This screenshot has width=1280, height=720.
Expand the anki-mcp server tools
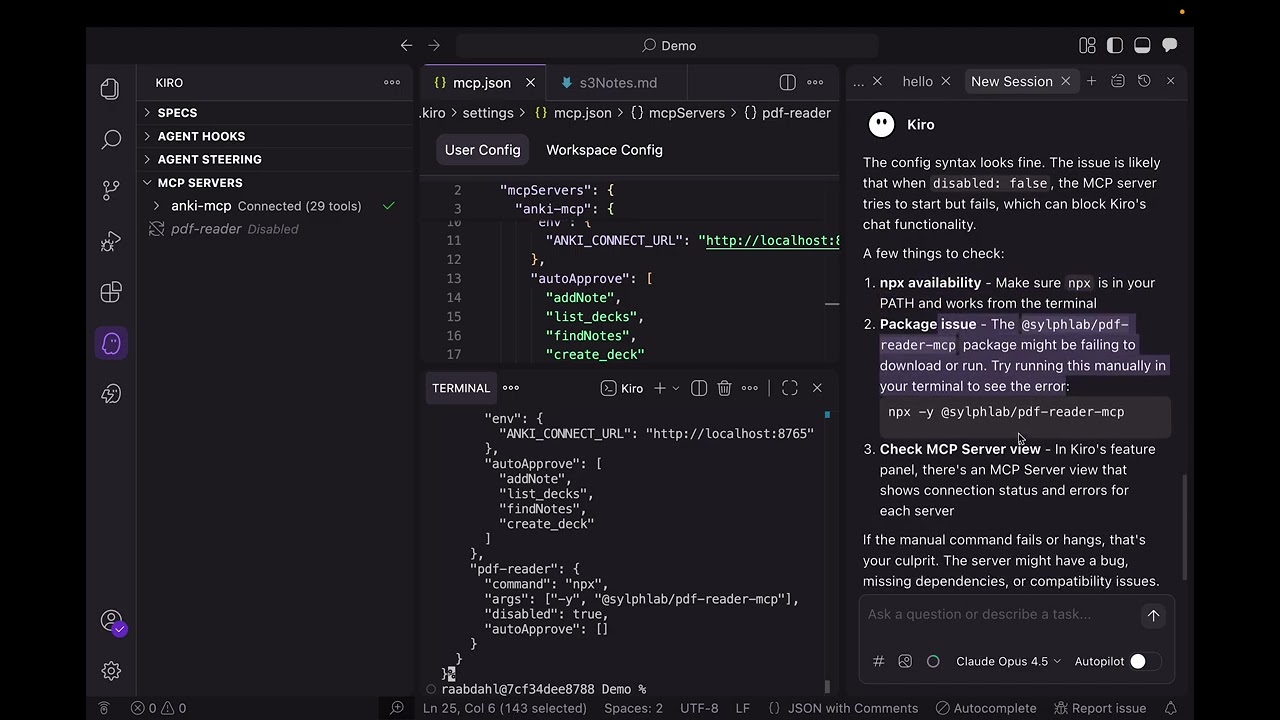point(157,206)
